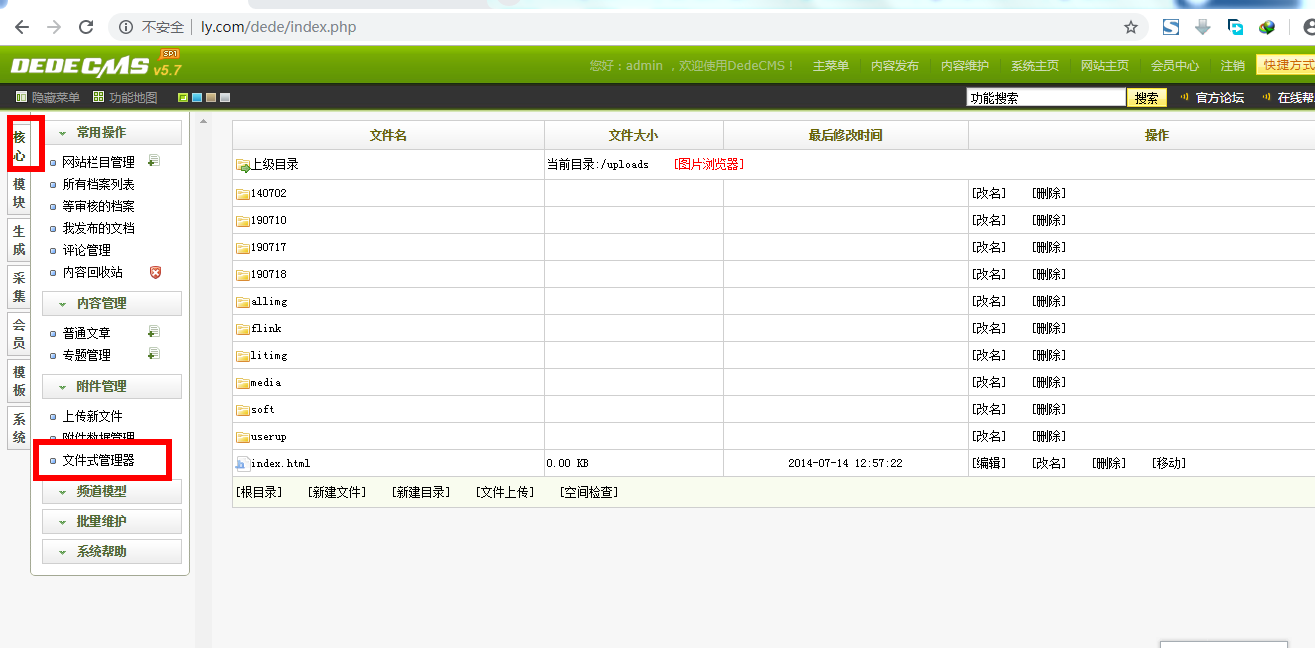The width and height of the screenshot is (1315, 648).
Task: Collapse the 常用操作 section
Action: click(111, 133)
